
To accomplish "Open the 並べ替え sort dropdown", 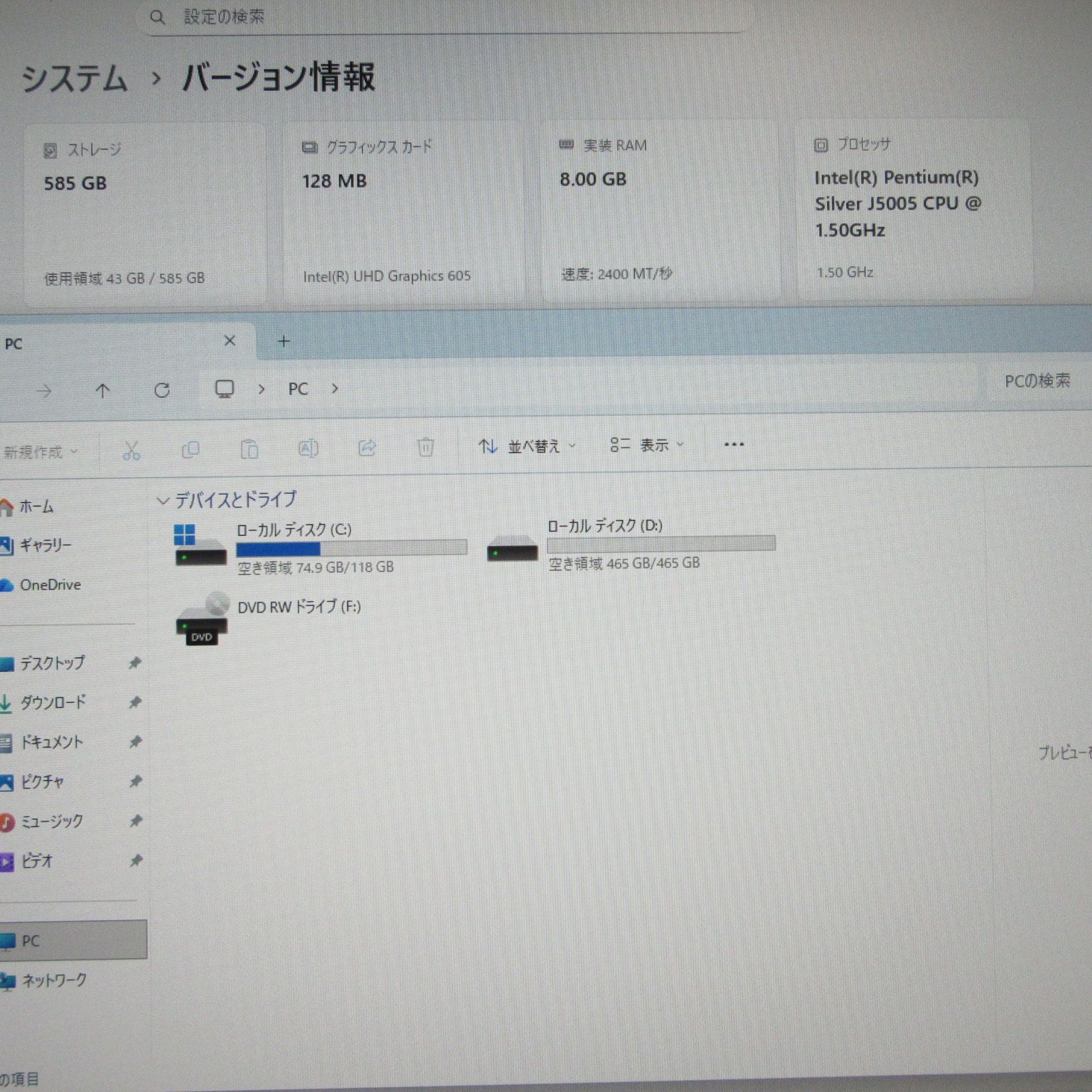I will point(533,446).
